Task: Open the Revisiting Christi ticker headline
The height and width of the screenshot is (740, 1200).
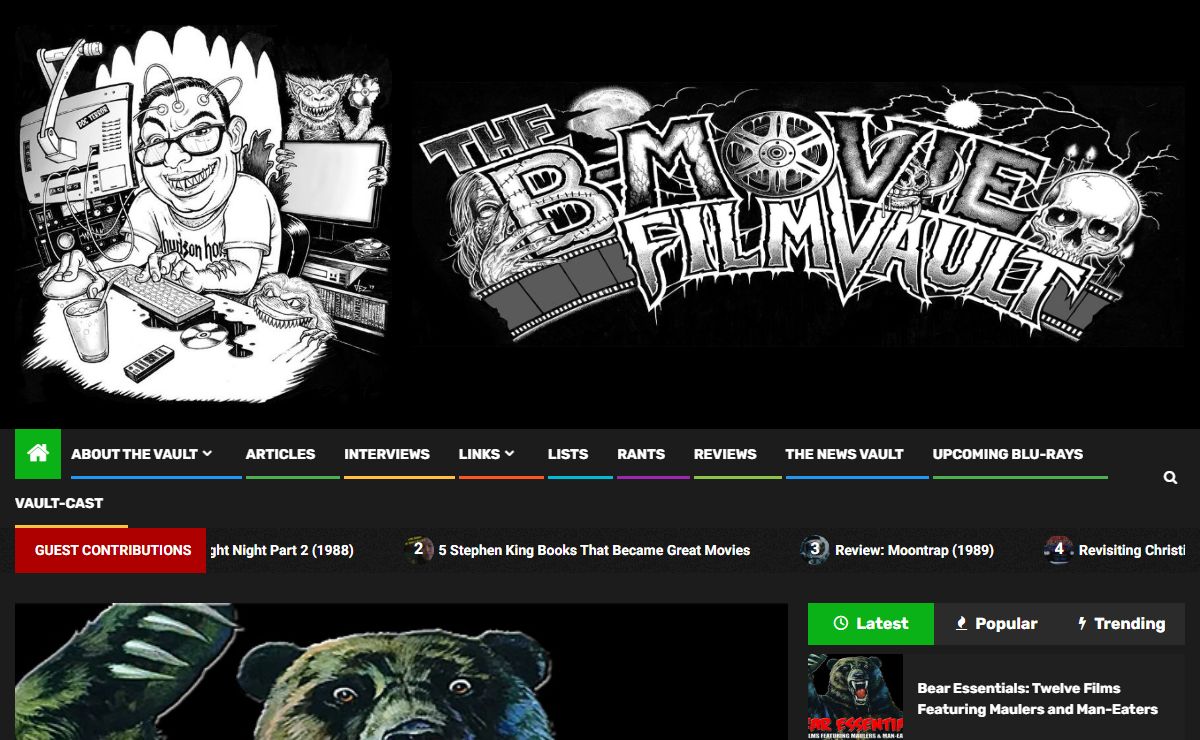Action: pos(1132,550)
